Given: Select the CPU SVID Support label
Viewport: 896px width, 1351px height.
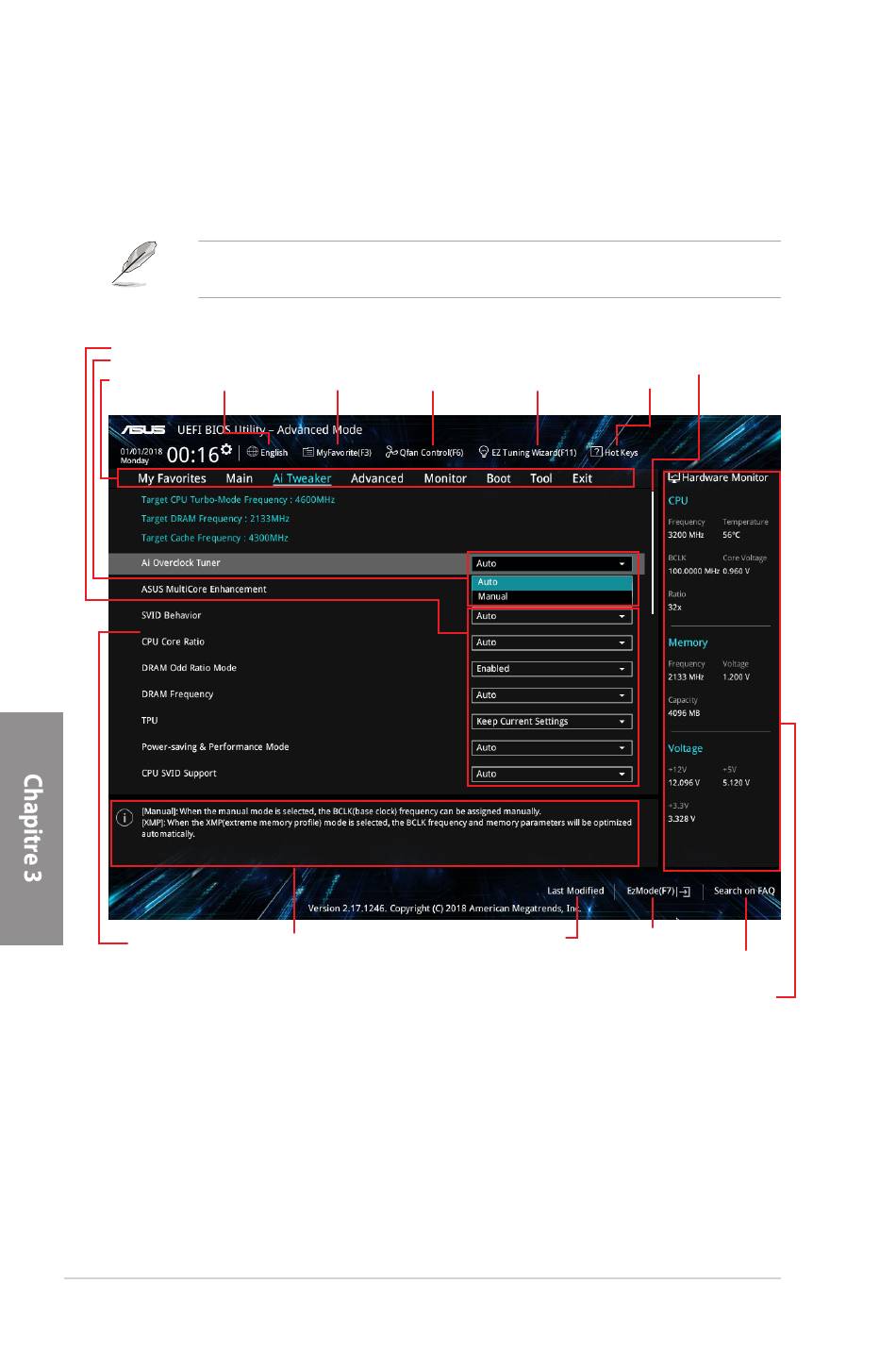Looking at the screenshot, I should click(179, 774).
